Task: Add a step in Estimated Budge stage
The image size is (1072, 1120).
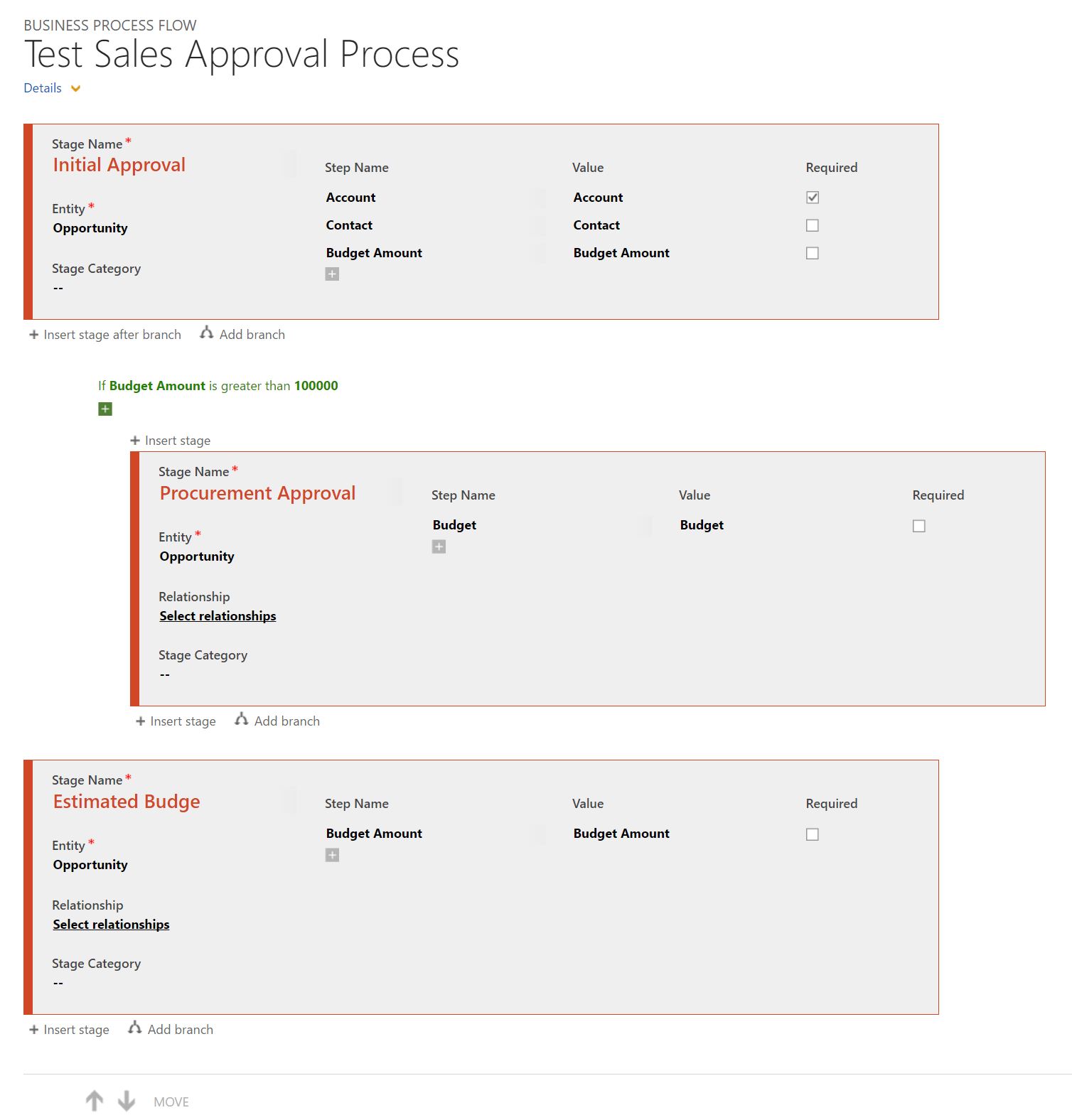Action: point(332,855)
